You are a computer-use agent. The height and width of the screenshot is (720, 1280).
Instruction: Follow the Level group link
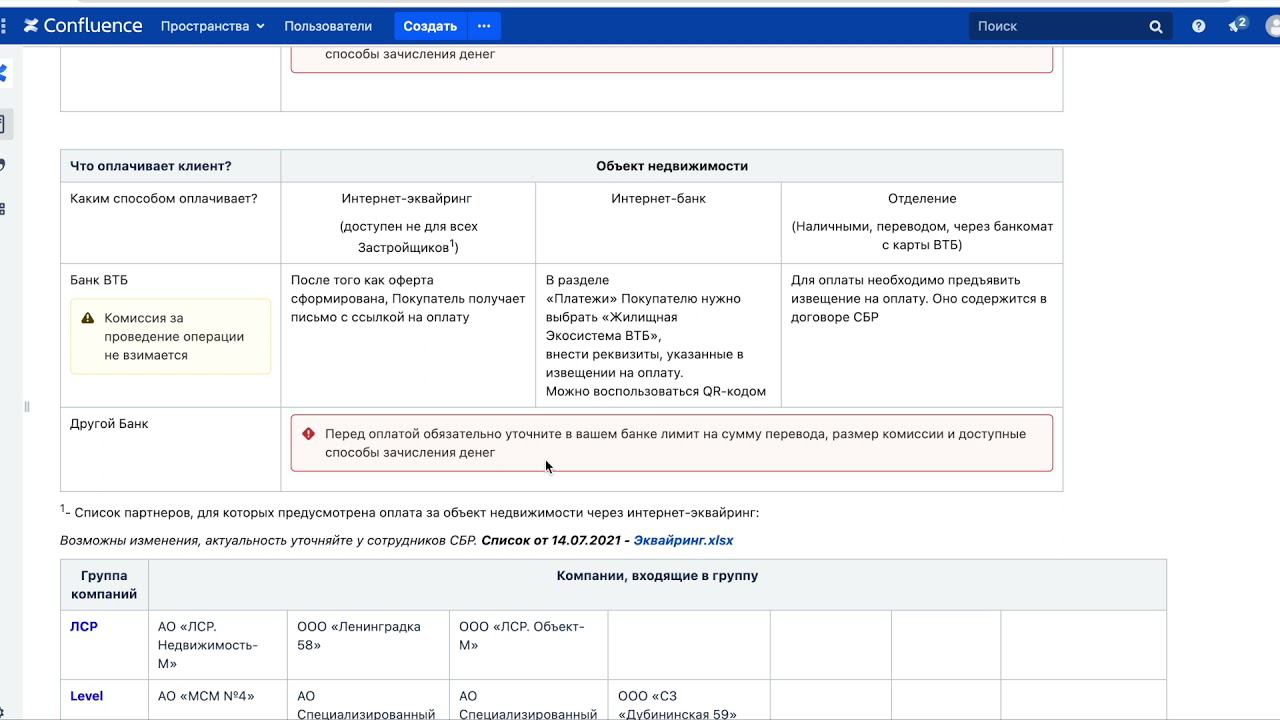[86, 696]
